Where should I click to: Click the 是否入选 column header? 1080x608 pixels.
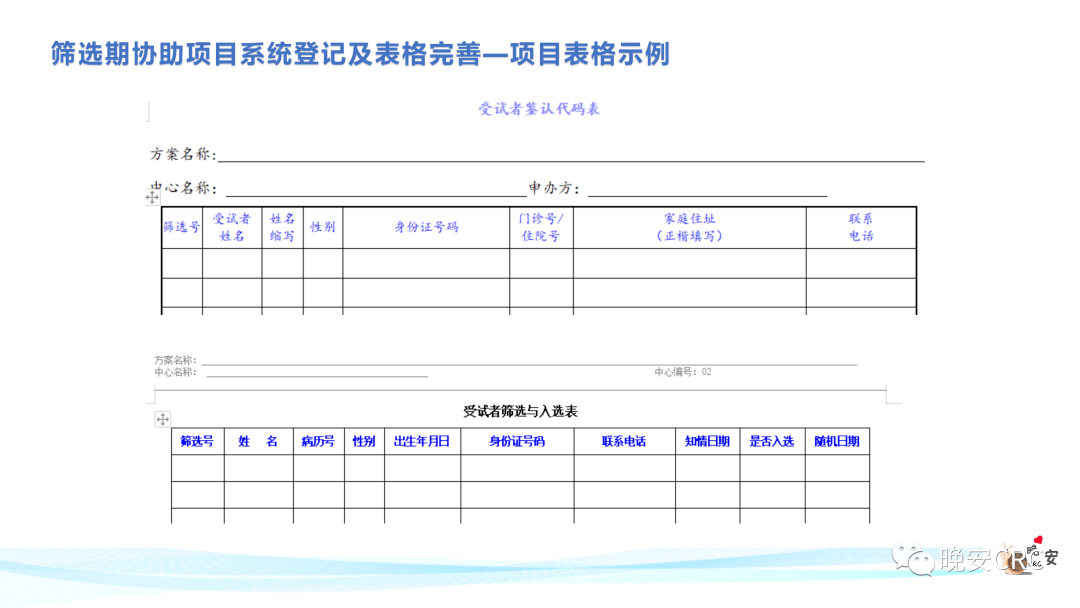[772, 441]
